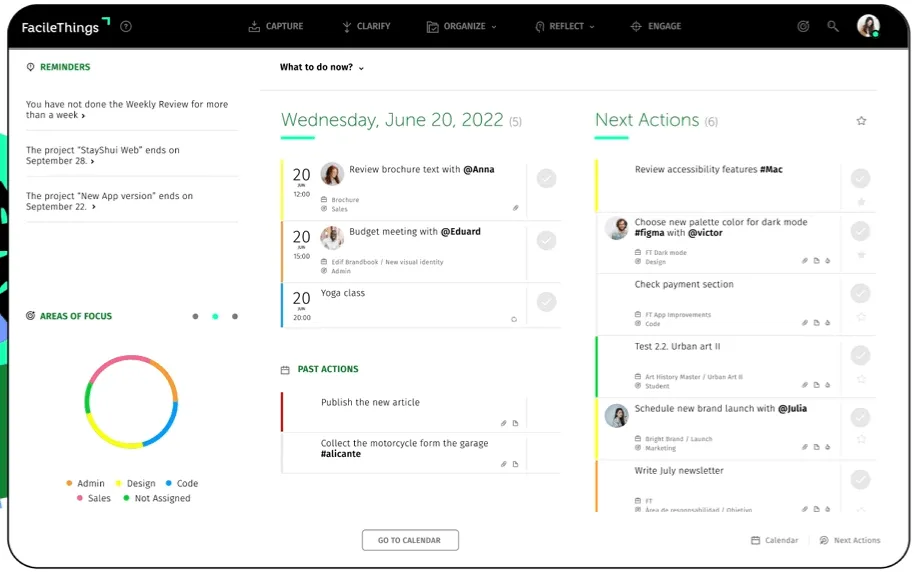Click the recurring icon on Yoga class
Viewport: 918px width, 576px height.
click(x=514, y=319)
